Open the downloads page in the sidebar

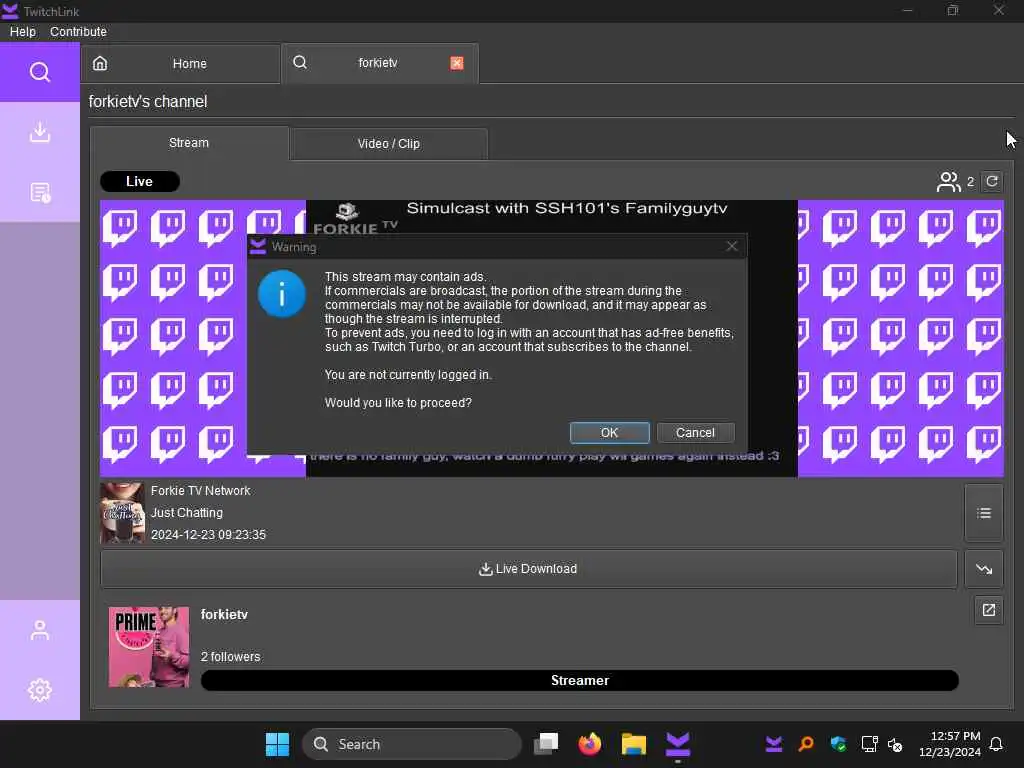click(x=40, y=132)
